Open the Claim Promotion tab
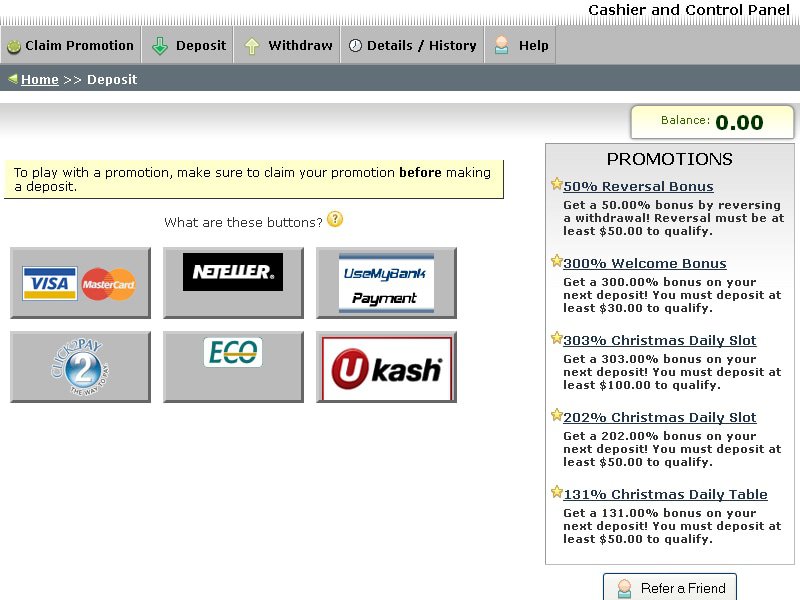Image resolution: width=800 pixels, height=600 pixels. point(70,45)
